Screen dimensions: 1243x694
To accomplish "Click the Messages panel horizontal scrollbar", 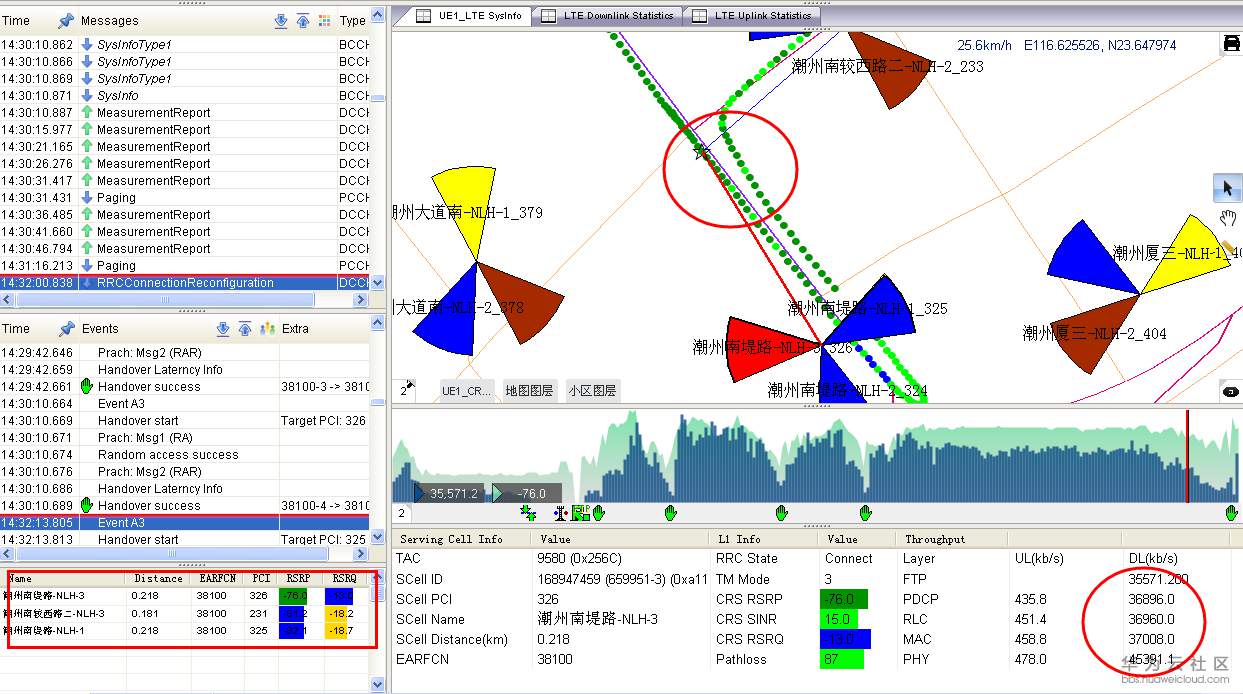I will [x=165, y=300].
